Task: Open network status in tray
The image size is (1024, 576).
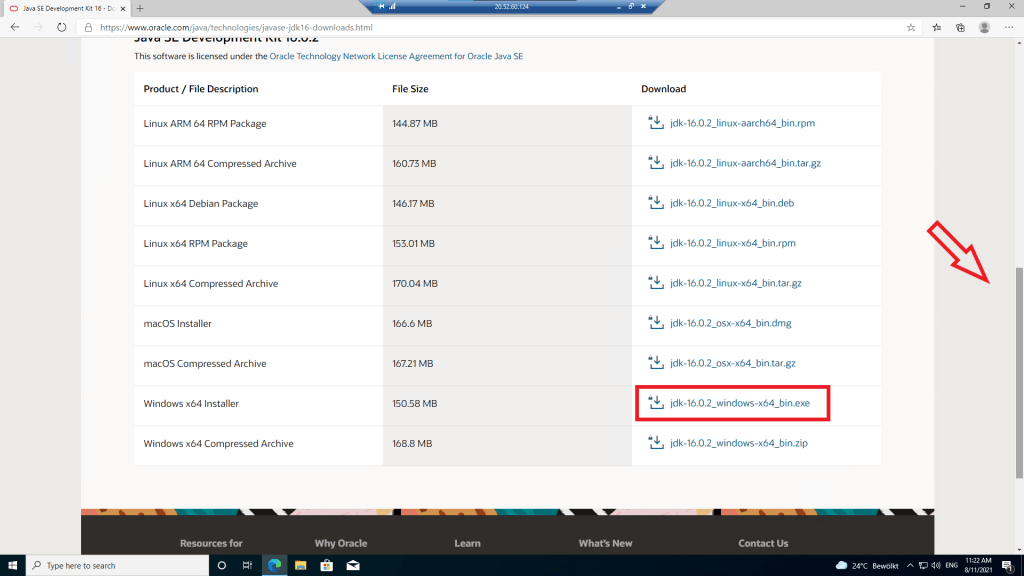Action: (x=923, y=566)
